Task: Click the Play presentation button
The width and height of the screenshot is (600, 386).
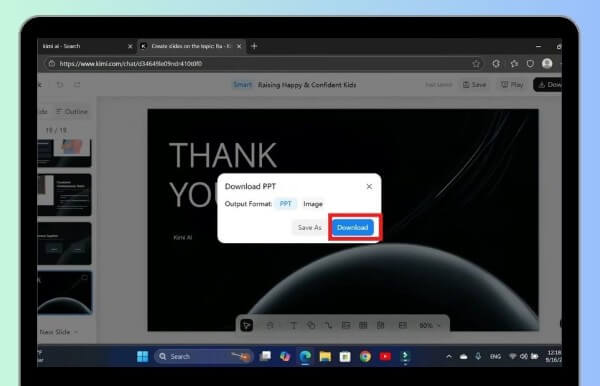Action: 512,85
